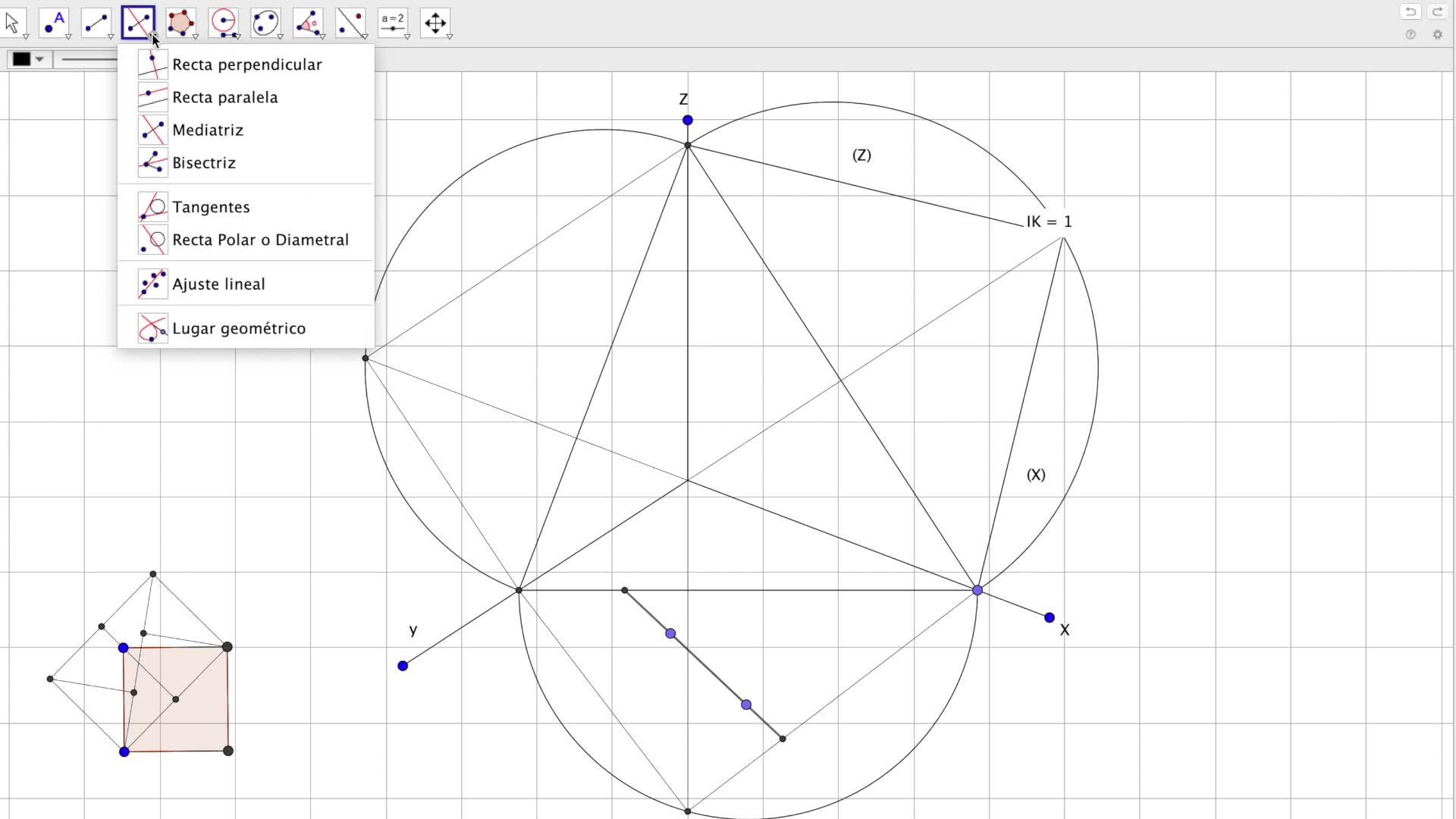Select the Line through two points tool
1456x819 pixels.
click(96, 23)
